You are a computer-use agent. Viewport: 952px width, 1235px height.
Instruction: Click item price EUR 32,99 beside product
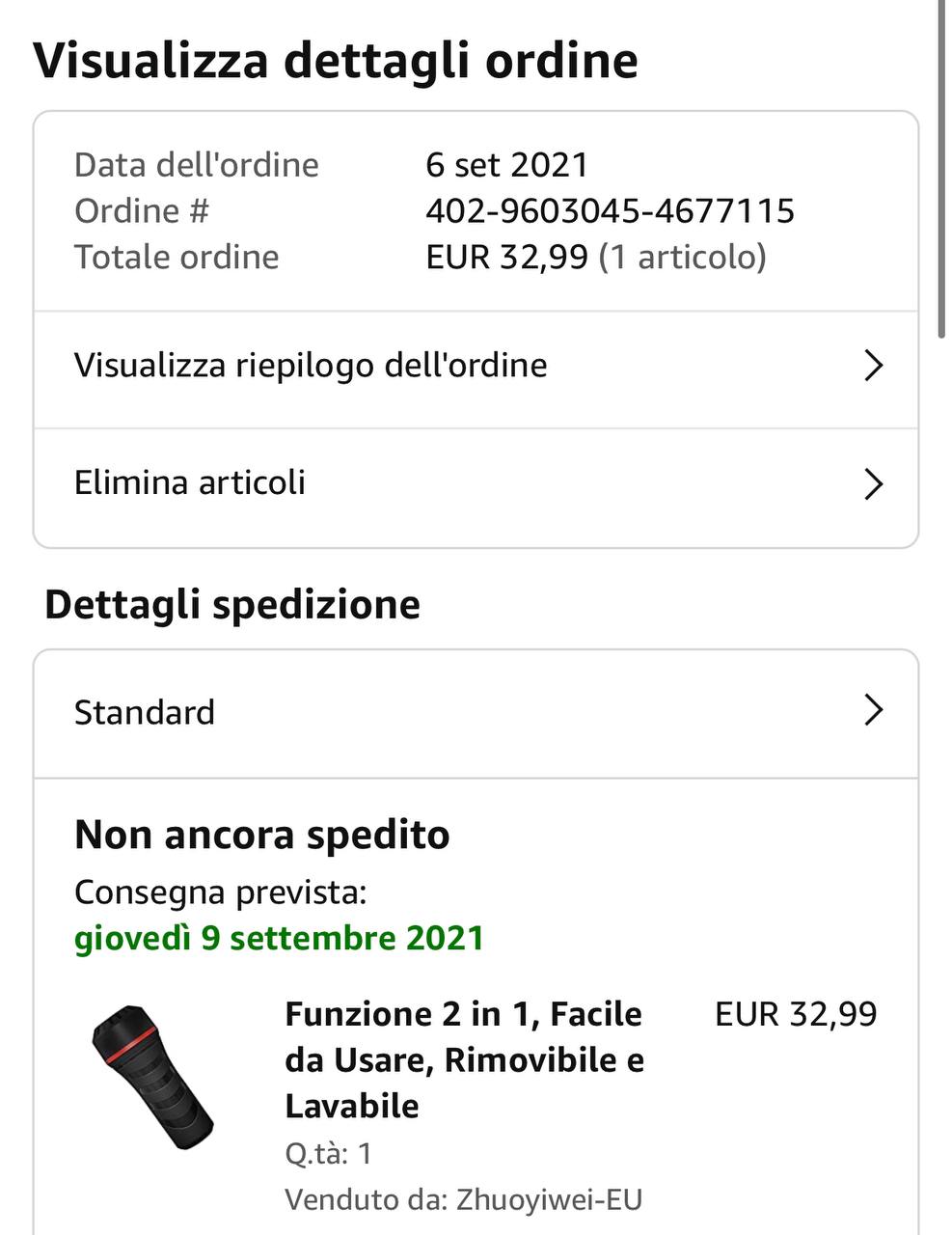[796, 1014]
